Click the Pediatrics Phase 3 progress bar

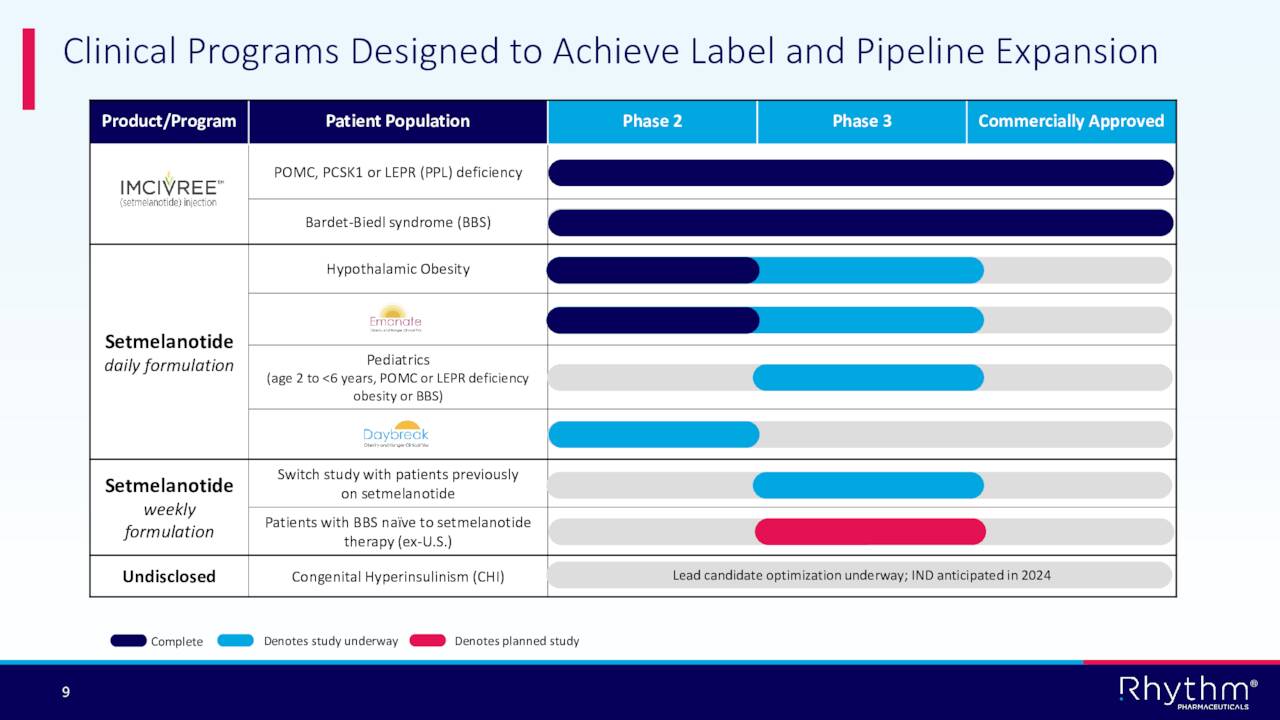pos(868,377)
